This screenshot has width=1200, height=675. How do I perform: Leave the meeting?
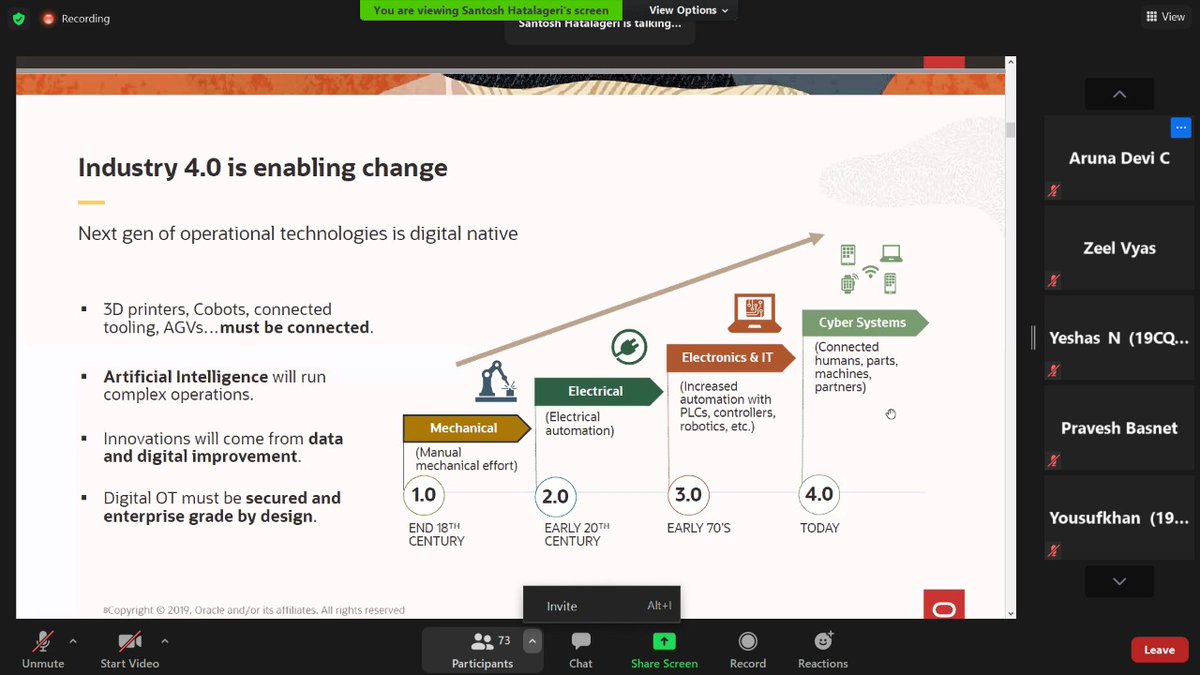1159,650
